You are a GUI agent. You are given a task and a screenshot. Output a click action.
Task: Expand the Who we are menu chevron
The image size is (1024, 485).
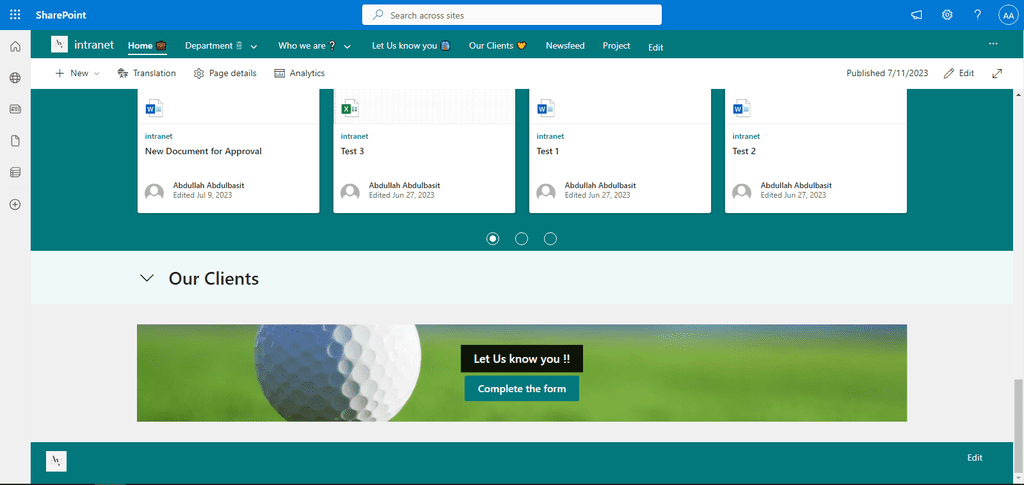pos(347,46)
